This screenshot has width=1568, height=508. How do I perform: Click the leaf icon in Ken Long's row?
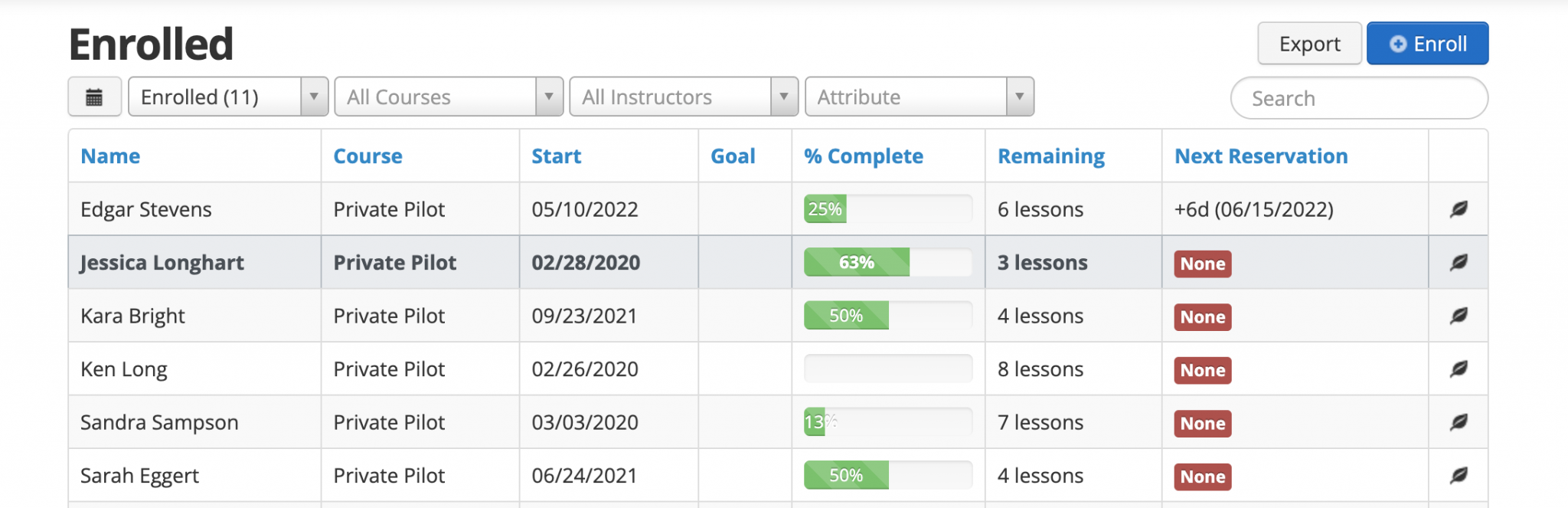(x=1459, y=369)
